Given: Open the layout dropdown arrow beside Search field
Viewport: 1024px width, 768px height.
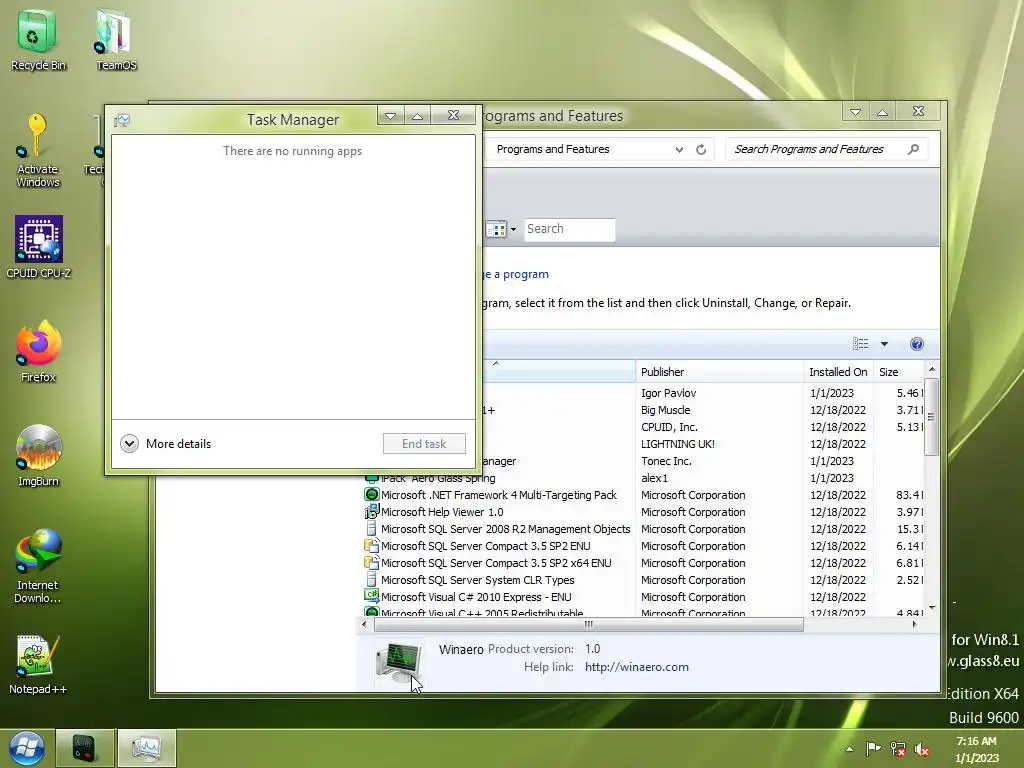Looking at the screenshot, I should (x=513, y=229).
